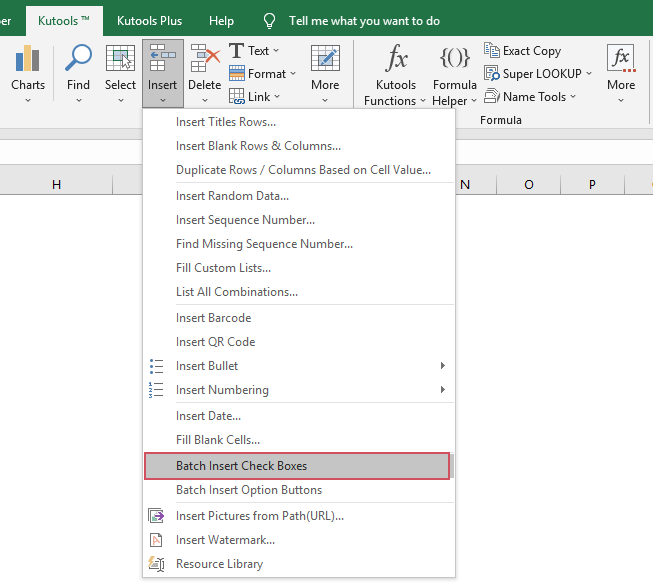
Task: Expand the Charts dropdown arrow
Action: pos(28,100)
